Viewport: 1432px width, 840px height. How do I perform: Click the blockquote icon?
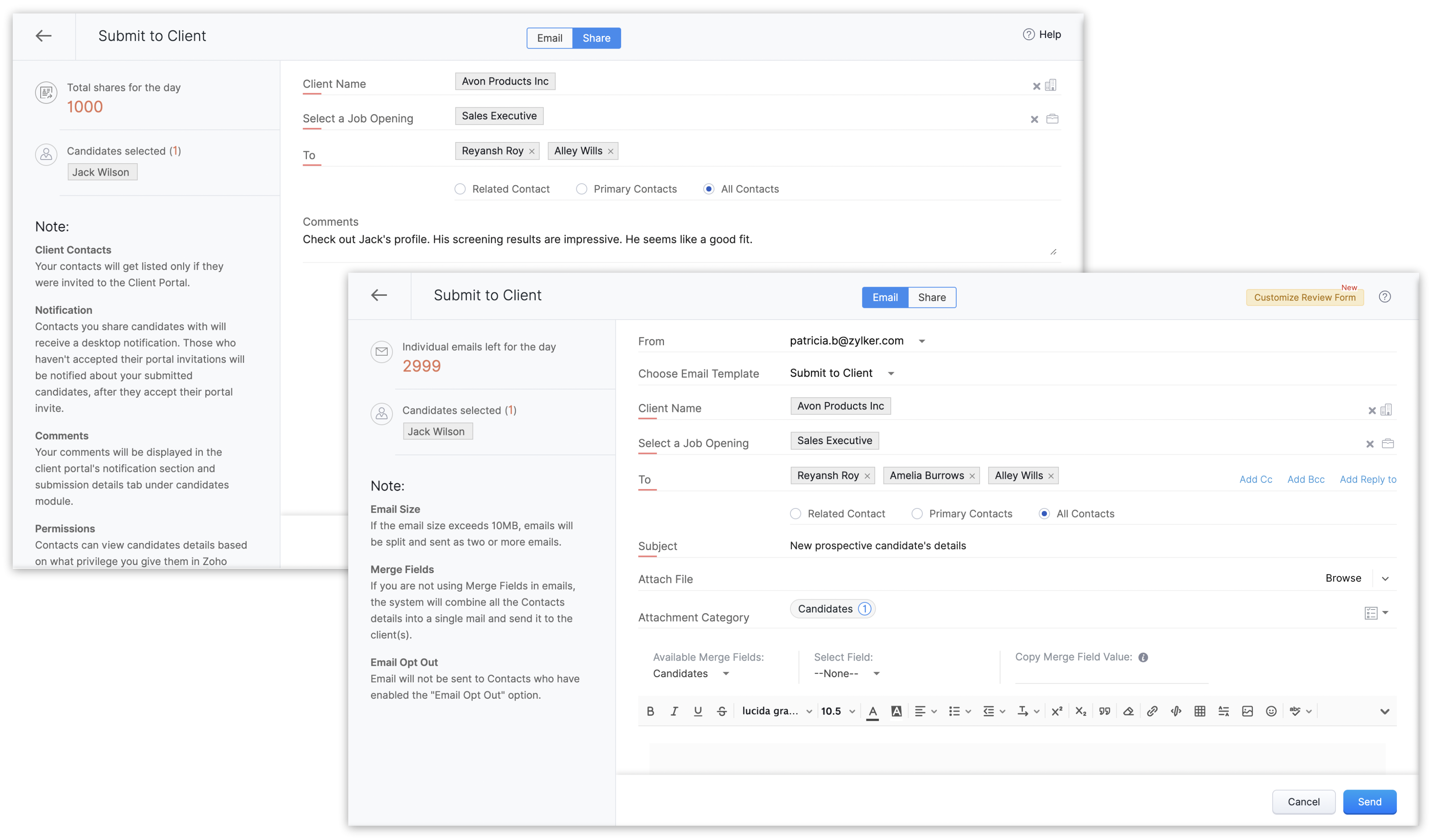[1104, 711]
